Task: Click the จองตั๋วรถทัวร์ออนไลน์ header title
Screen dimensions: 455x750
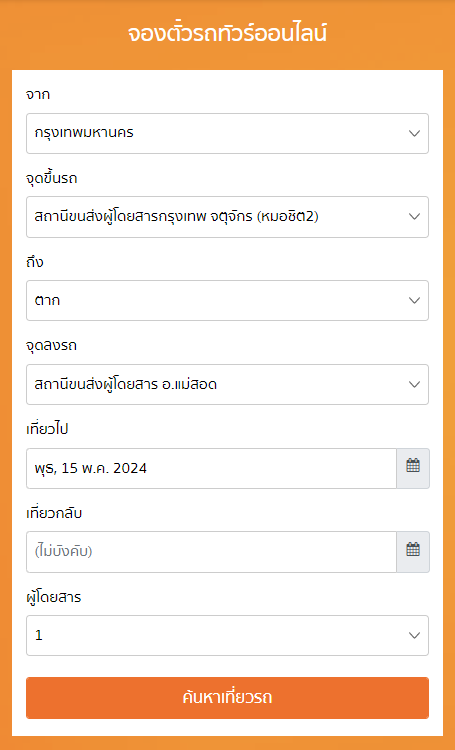Action: click(x=227, y=34)
